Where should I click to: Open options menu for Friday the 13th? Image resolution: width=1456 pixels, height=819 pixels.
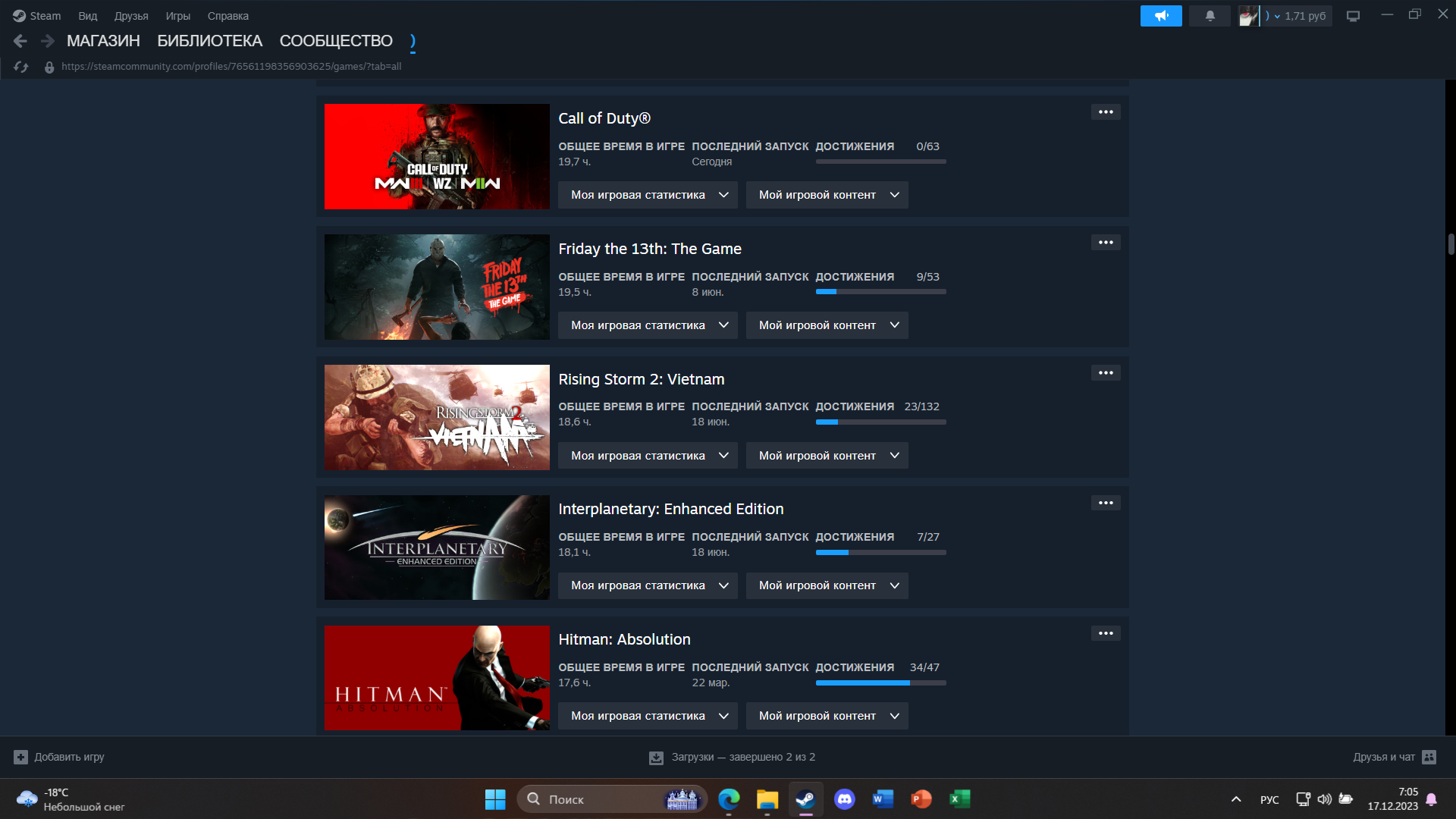pos(1106,243)
